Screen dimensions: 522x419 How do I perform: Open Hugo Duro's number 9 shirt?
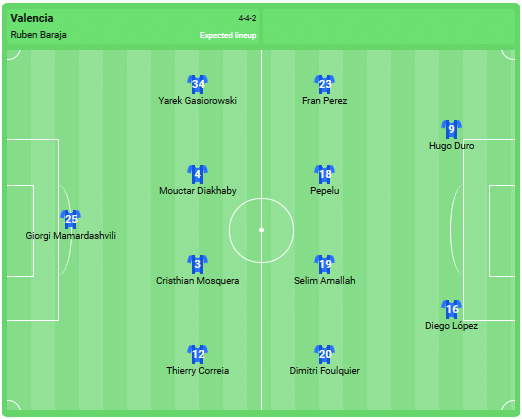coord(452,129)
